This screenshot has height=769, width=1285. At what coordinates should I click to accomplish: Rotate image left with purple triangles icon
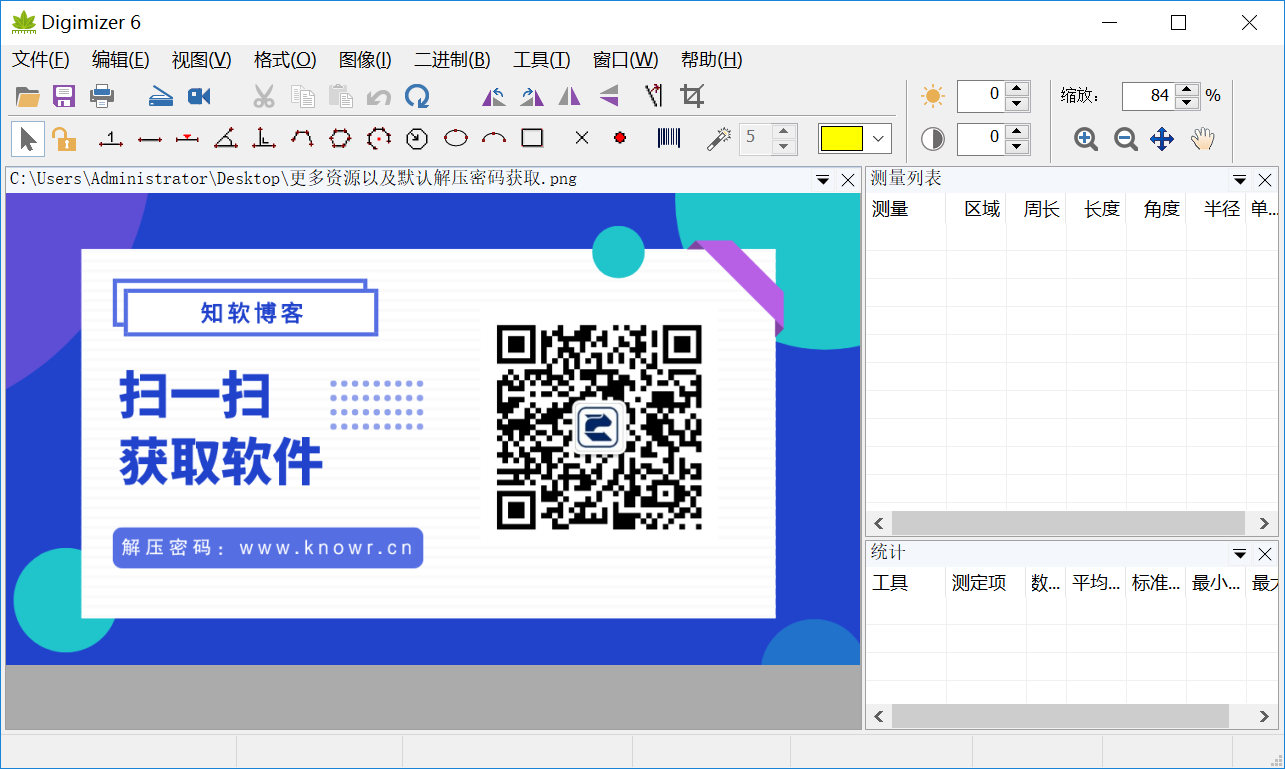coord(494,97)
